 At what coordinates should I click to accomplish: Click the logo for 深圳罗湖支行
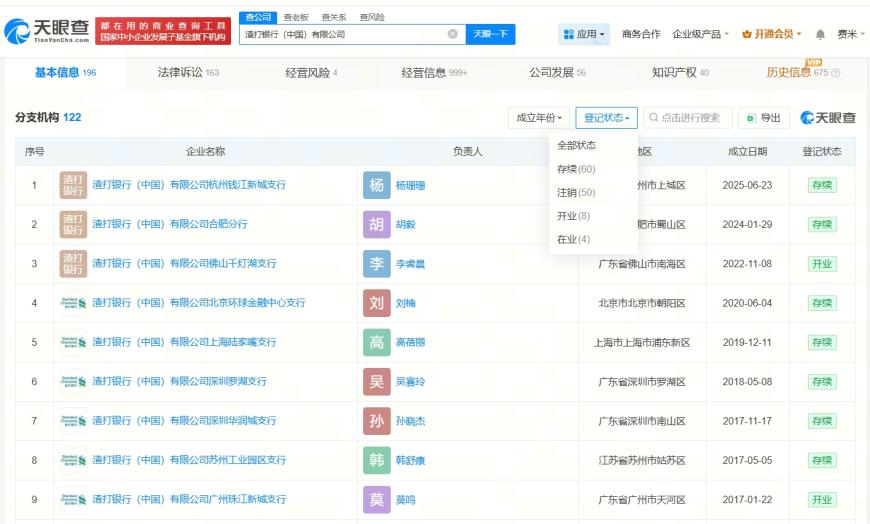[x=73, y=382]
